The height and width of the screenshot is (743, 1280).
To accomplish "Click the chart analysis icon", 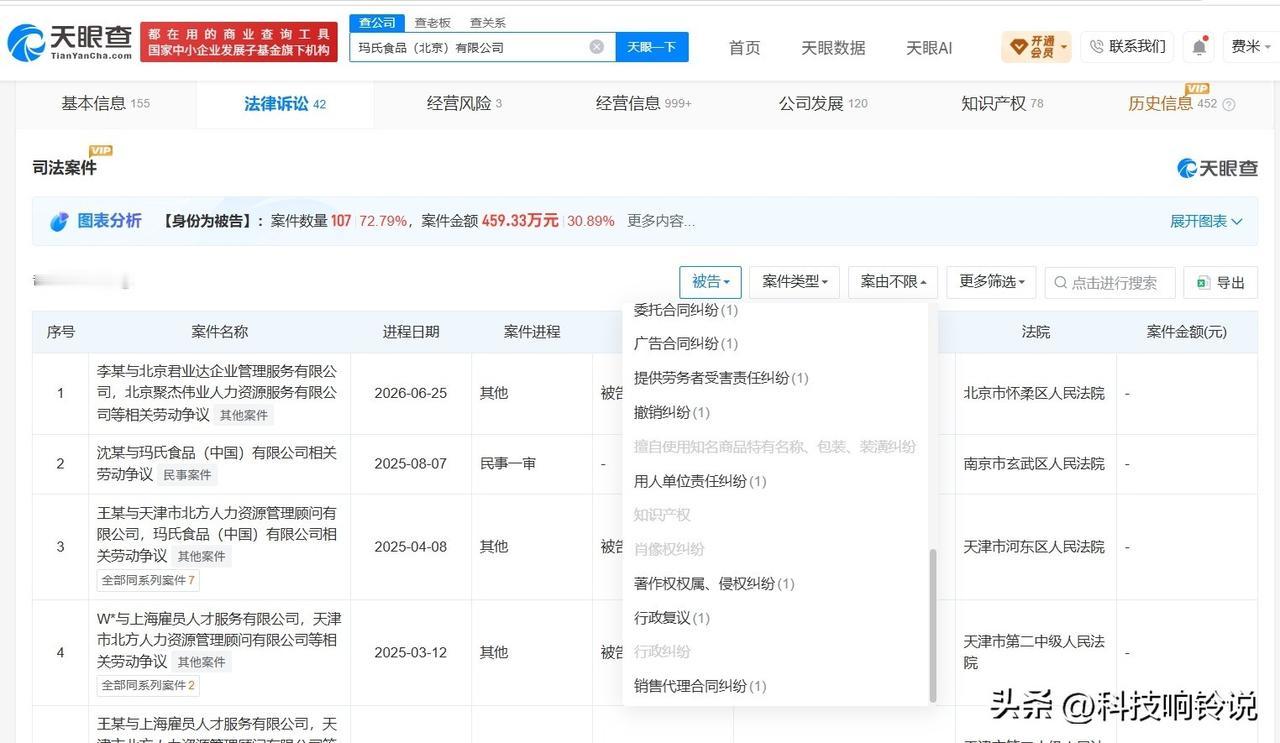I will (x=59, y=221).
